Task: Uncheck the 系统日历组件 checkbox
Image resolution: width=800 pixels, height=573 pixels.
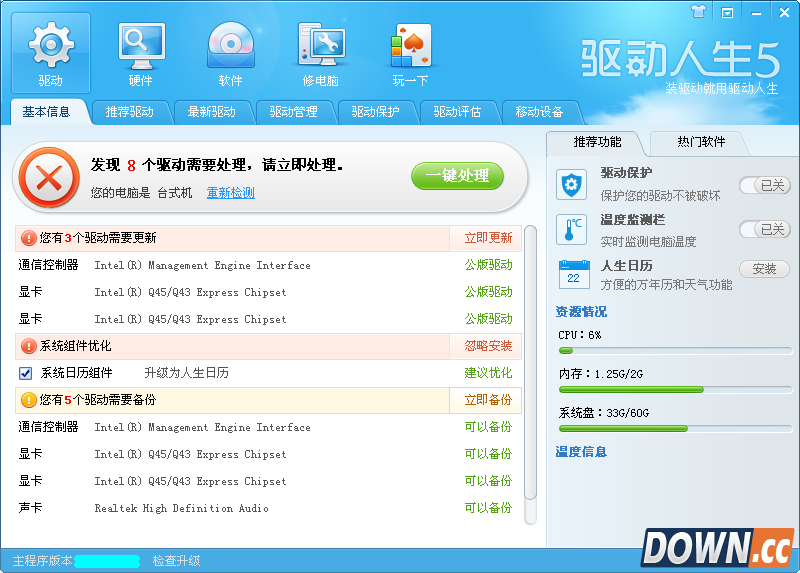Action: (26, 373)
